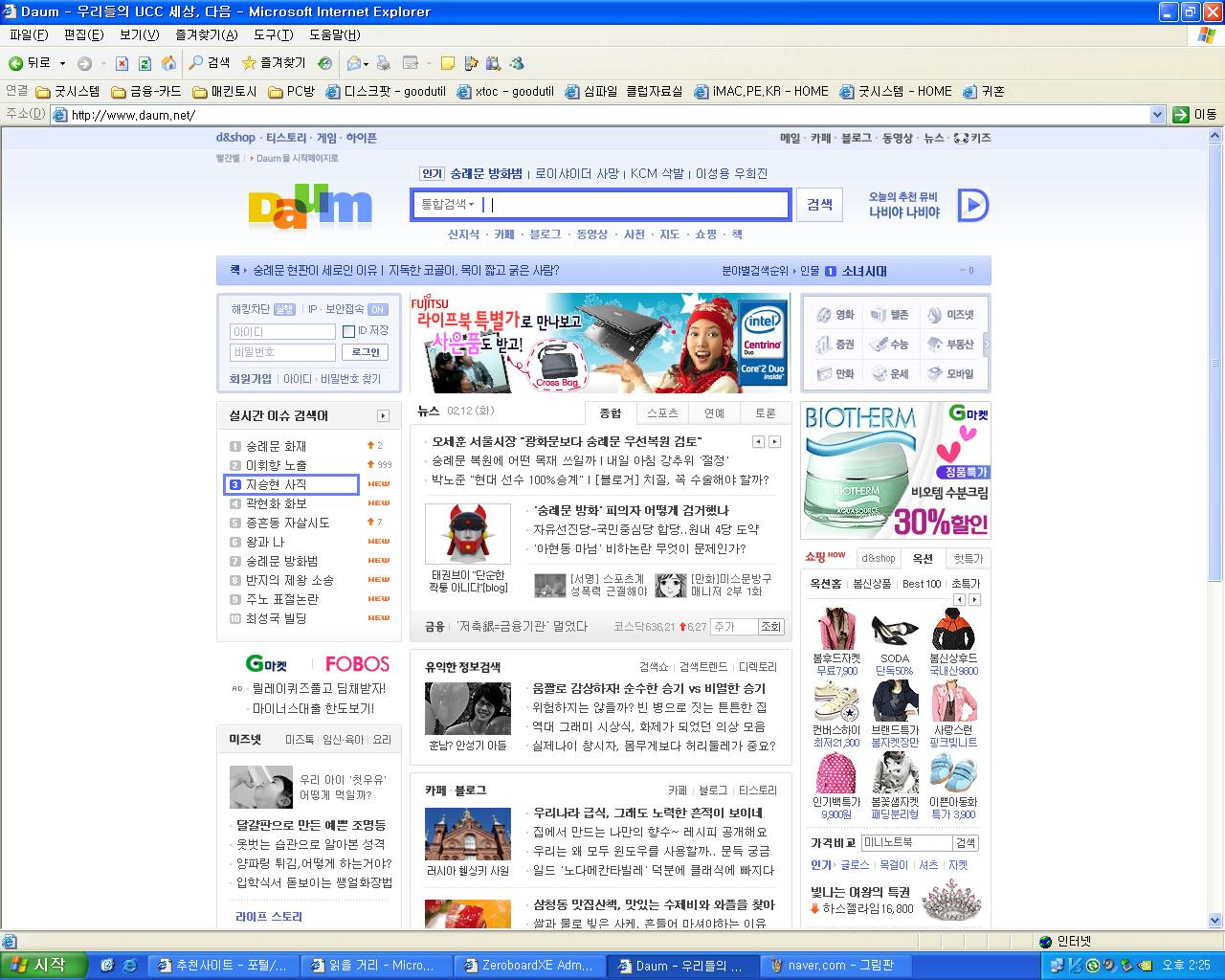Expand the 실시간 이슈 검색어 arrow button
The width and height of the screenshot is (1225, 980).
click(383, 416)
